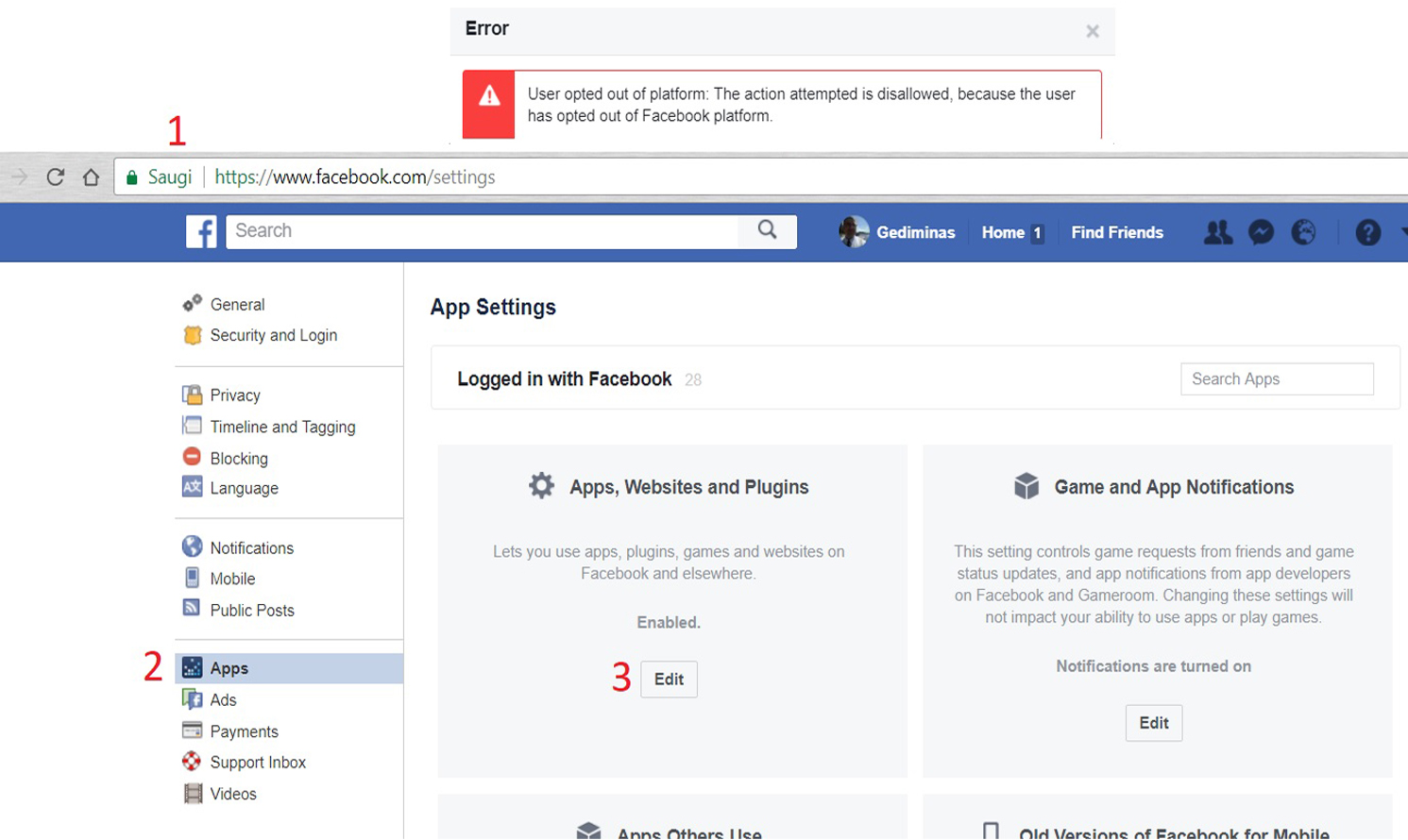Click the Privacy lock icon
This screenshot has width=1408, height=840.
(x=192, y=394)
